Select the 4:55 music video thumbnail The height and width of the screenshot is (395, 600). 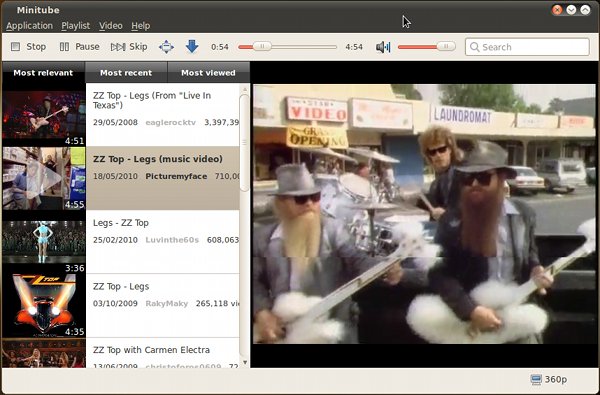pyautogui.click(x=44, y=178)
